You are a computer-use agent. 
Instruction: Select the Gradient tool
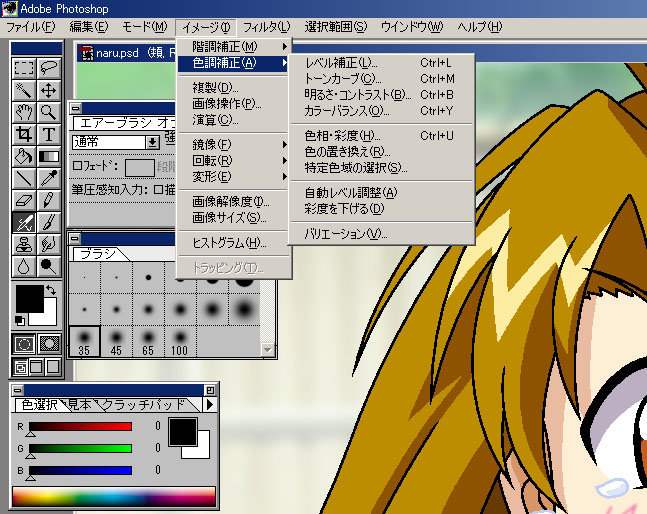pos(49,156)
